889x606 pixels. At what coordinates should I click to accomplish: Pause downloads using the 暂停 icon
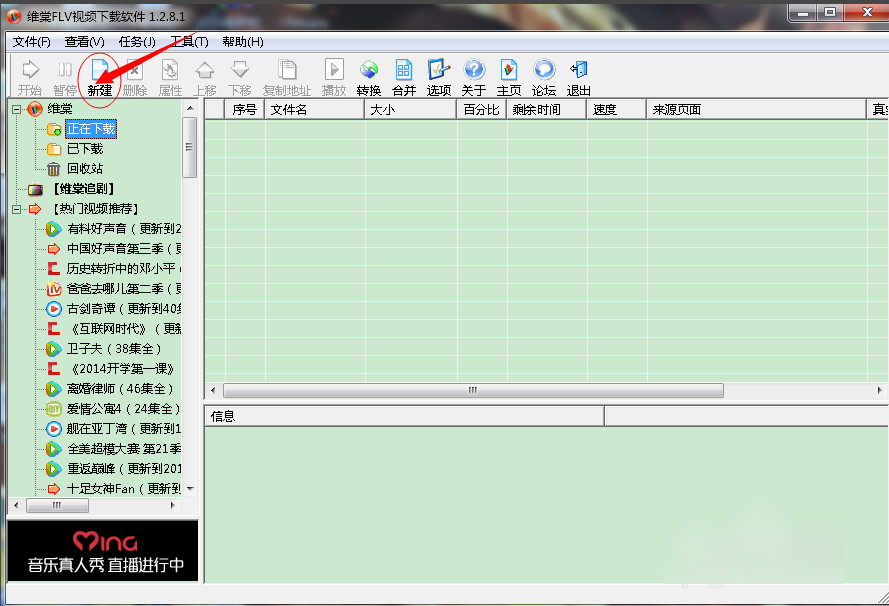65,75
